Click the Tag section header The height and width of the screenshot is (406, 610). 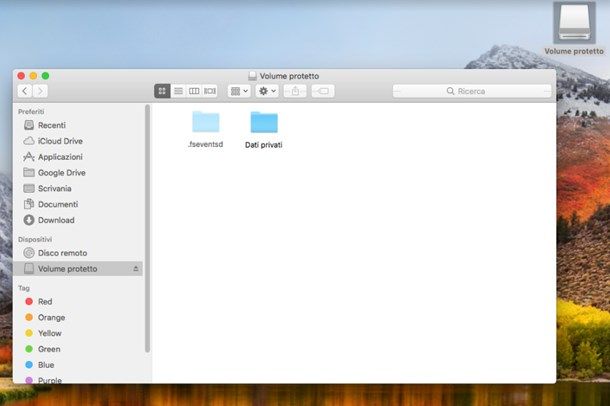pyautogui.click(x=24, y=288)
